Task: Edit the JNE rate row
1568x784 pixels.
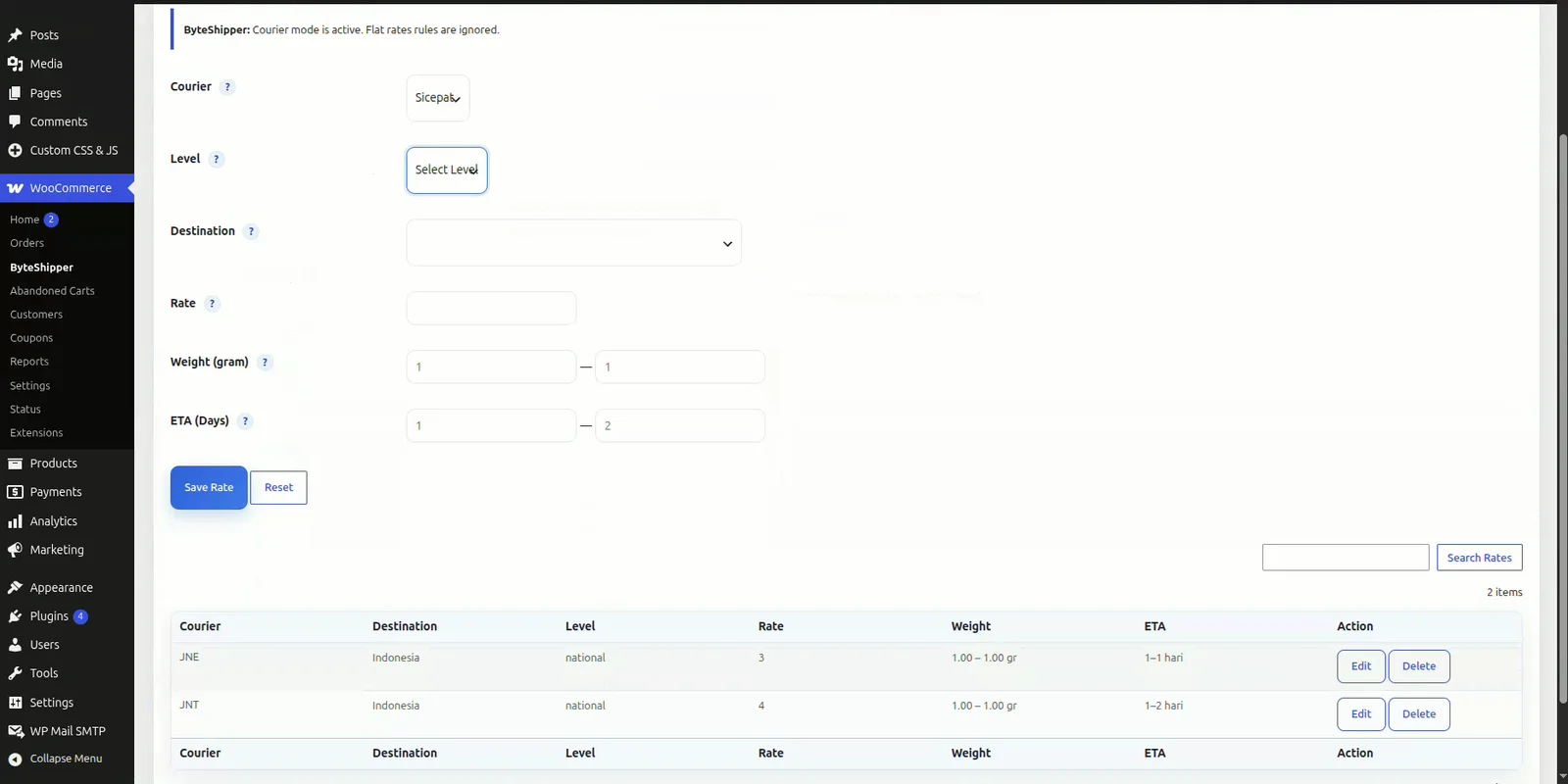Action: click(x=1361, y=666)
